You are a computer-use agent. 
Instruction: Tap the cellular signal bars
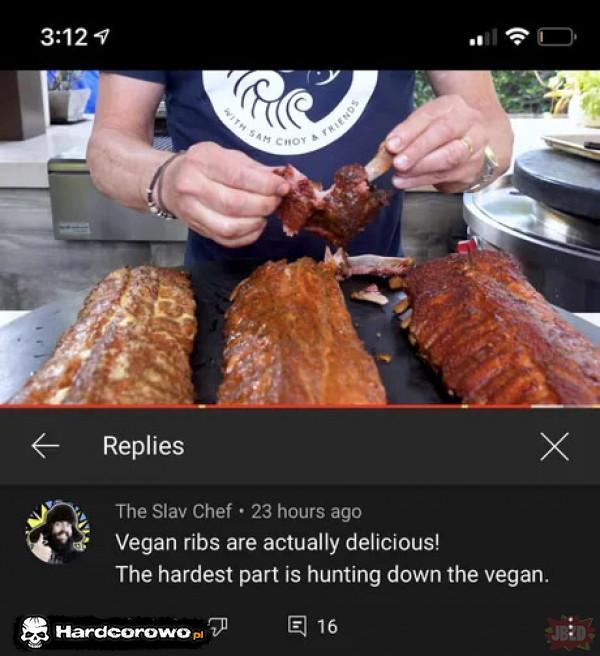[483, 37]
